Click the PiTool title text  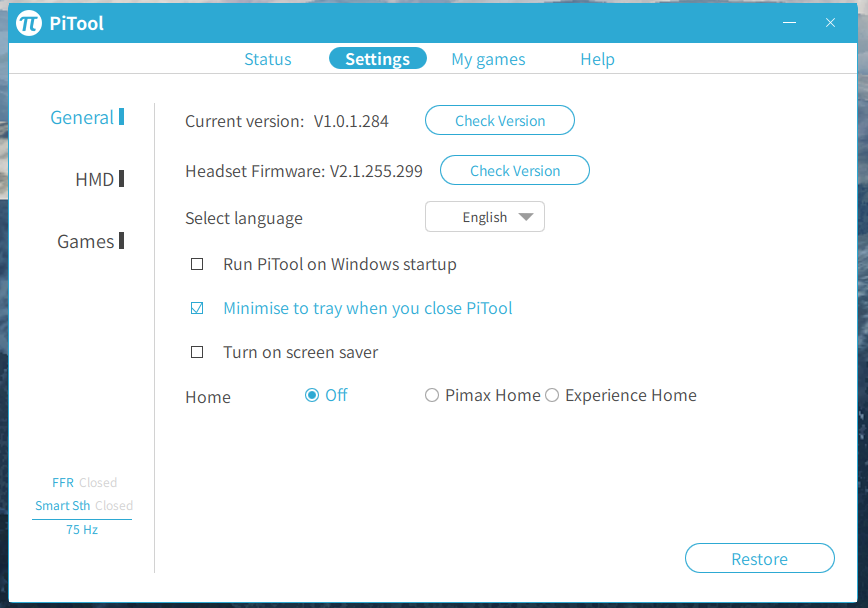coord(76,23)
